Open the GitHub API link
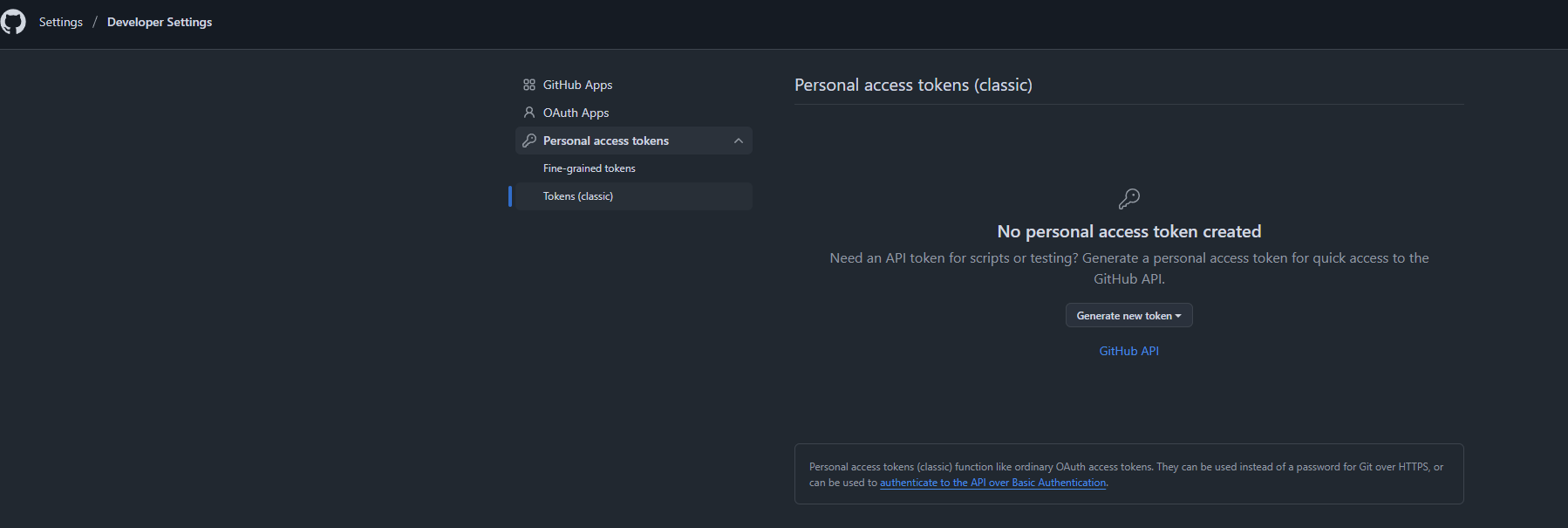Screen dimensions: 1568x528 (1128, 351)
